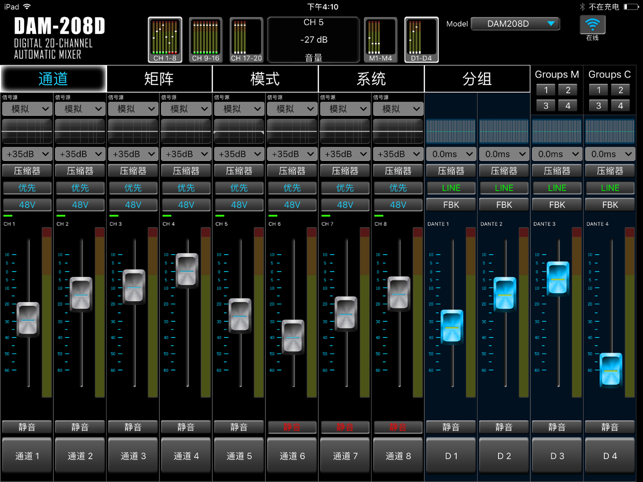Toggle 48V phantom power on CH 8
643x482 pixels.
(x=398, y=205)
